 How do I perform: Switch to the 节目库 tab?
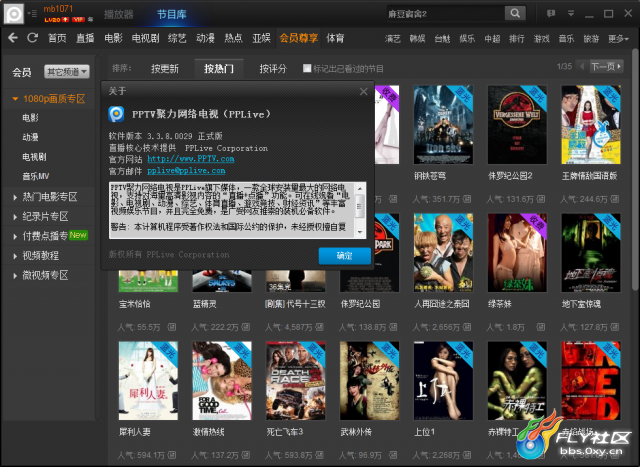[171, 14]
